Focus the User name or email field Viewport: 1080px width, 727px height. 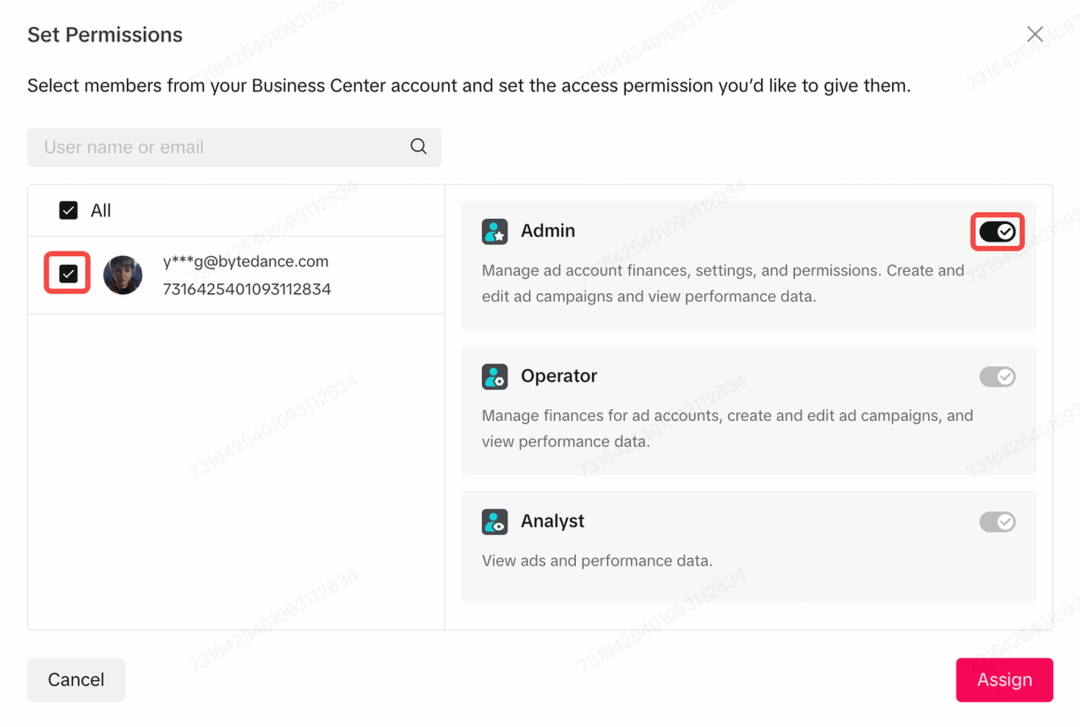click(x=220, y=147)
